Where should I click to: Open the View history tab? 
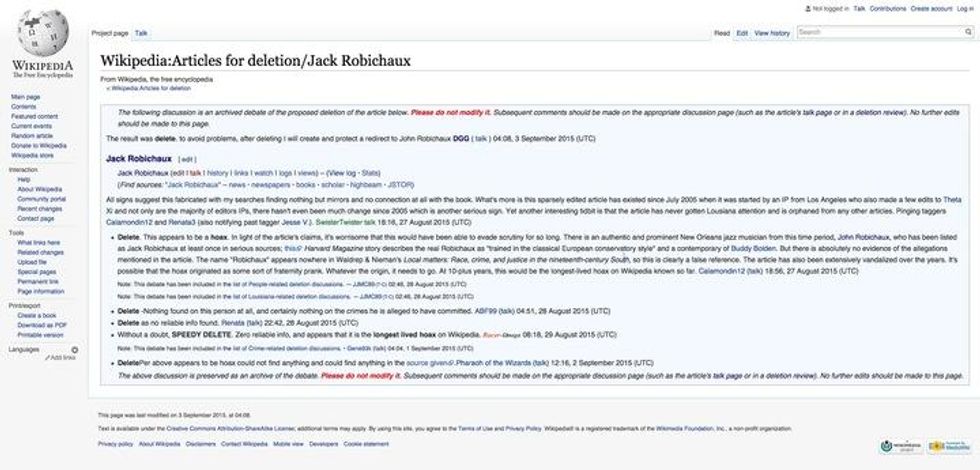pos(772,33)
